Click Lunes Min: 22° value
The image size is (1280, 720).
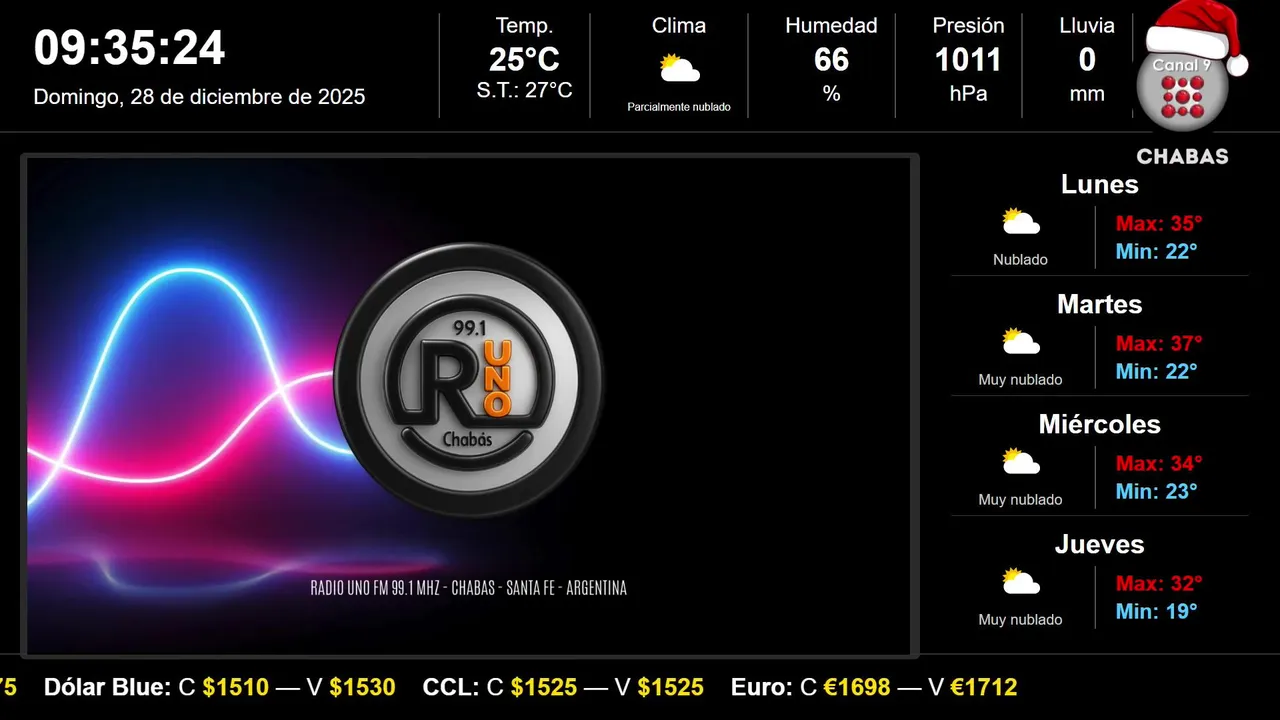click(1156, 251)
